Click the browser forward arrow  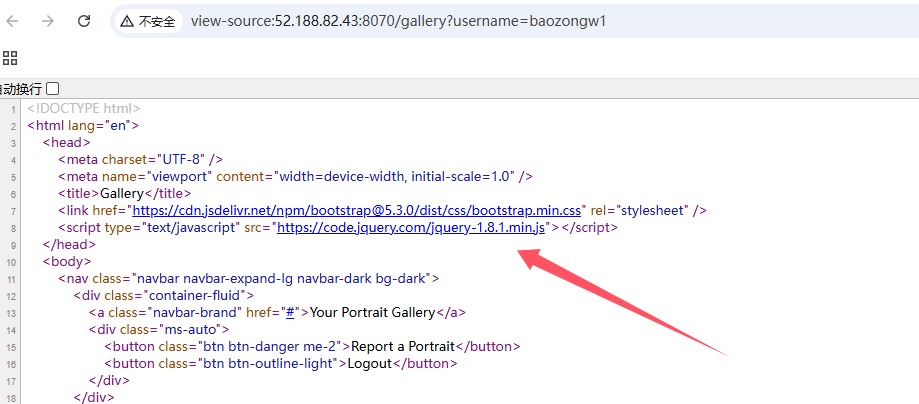coord(47,20)
